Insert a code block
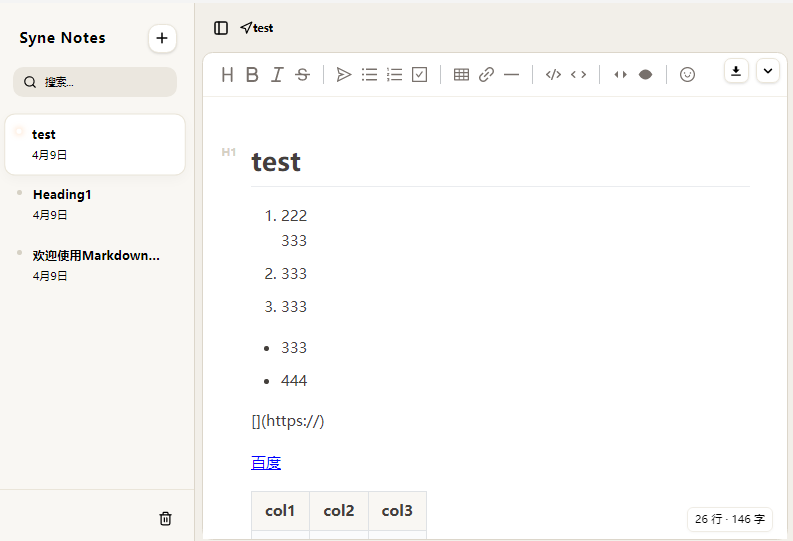This screenshot has width=793, height=541. tap(553, 74)
